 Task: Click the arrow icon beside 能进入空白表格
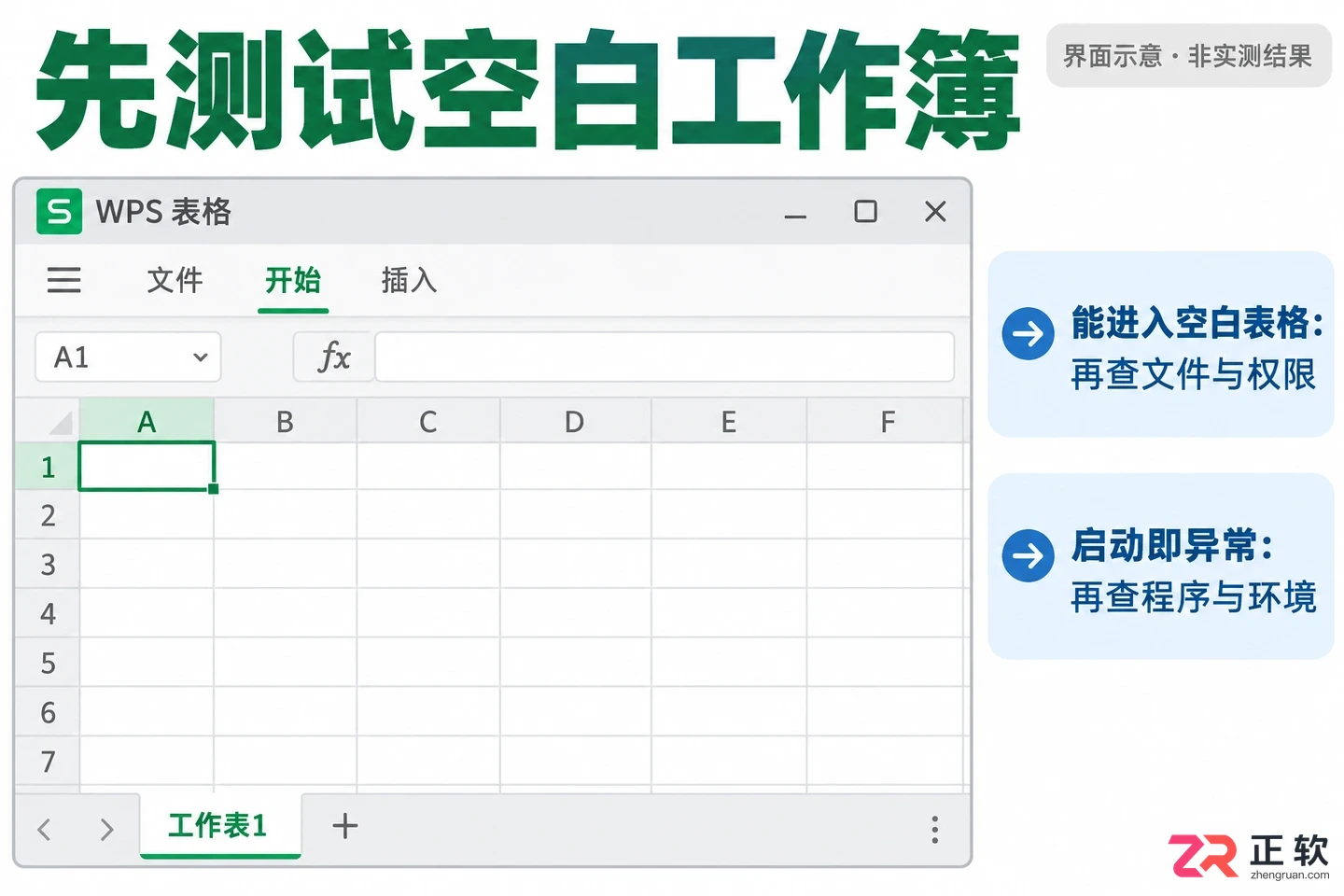1028,333
